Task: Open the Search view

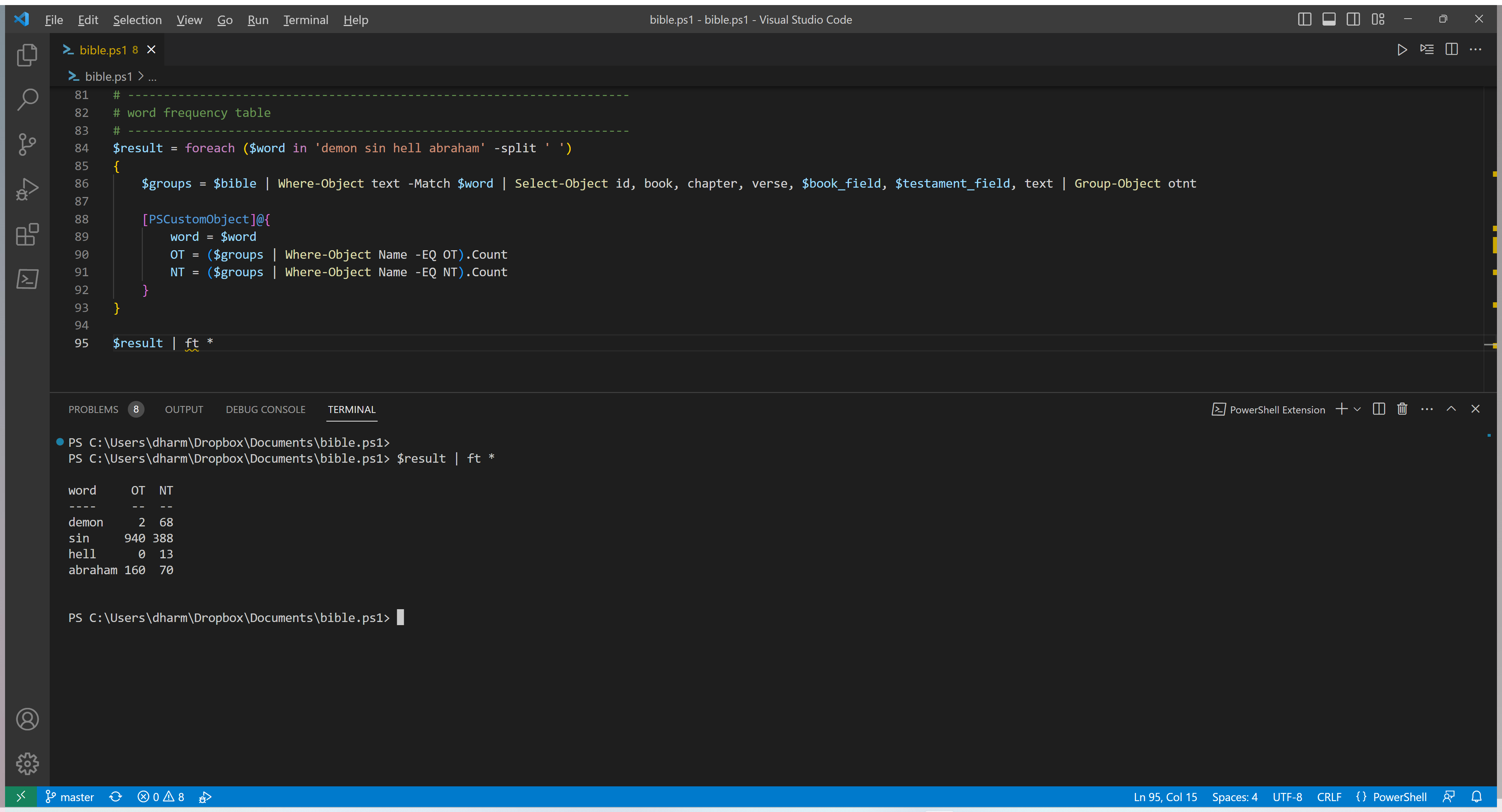Action: (27, 99)
